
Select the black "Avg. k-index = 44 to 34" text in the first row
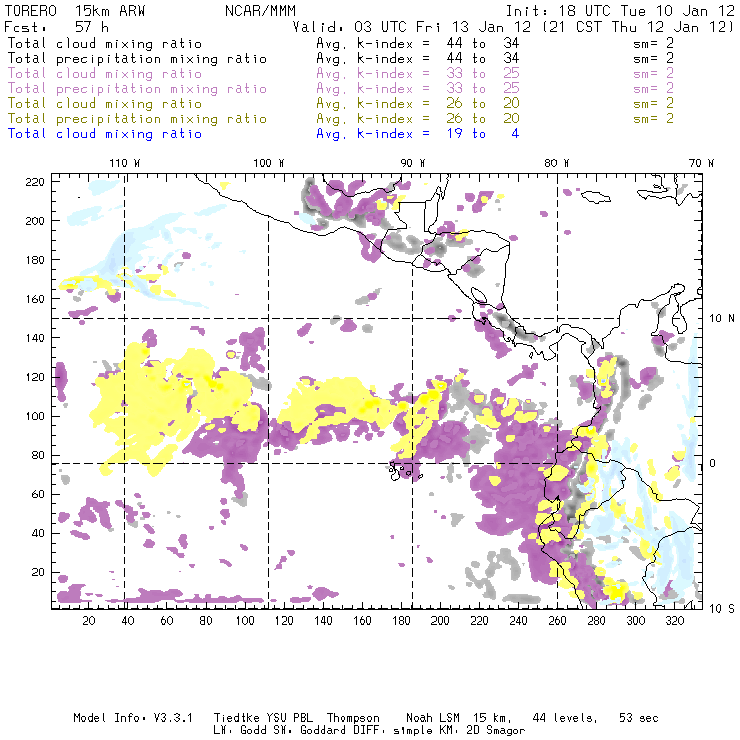coord(418,44)
